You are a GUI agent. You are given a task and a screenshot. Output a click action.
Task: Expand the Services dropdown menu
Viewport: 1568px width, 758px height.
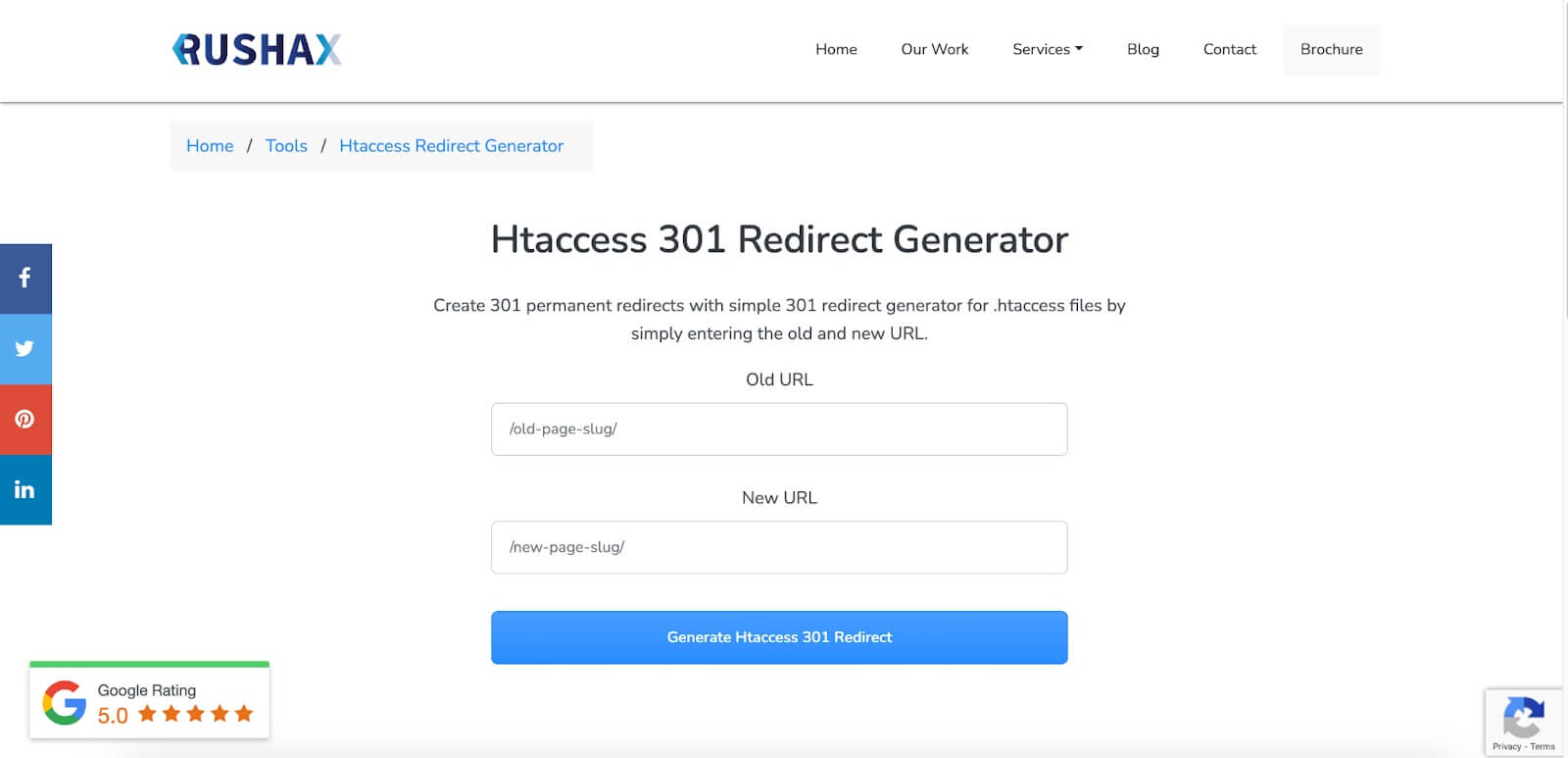click(1048, 49)
